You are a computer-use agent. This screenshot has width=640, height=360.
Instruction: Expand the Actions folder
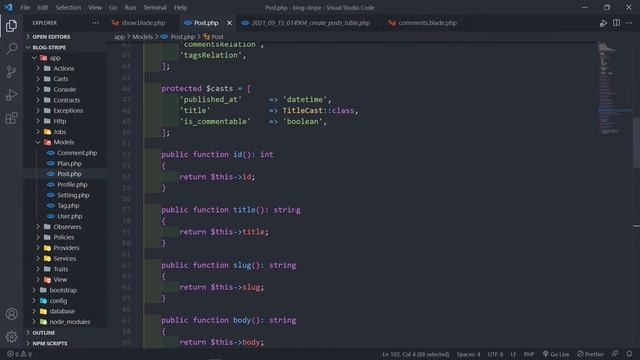[x=64, y=69]
